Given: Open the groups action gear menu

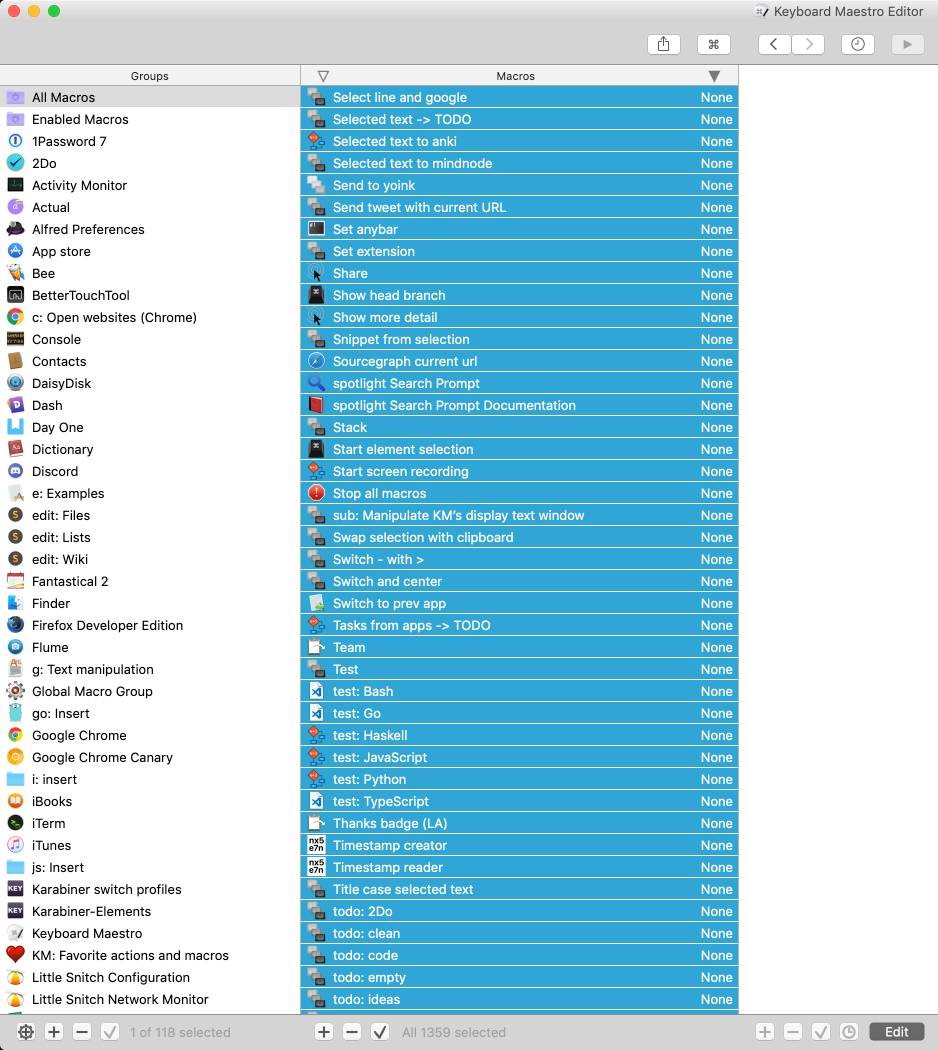Looking at the screenshot, I should [x=26, y=1032].
